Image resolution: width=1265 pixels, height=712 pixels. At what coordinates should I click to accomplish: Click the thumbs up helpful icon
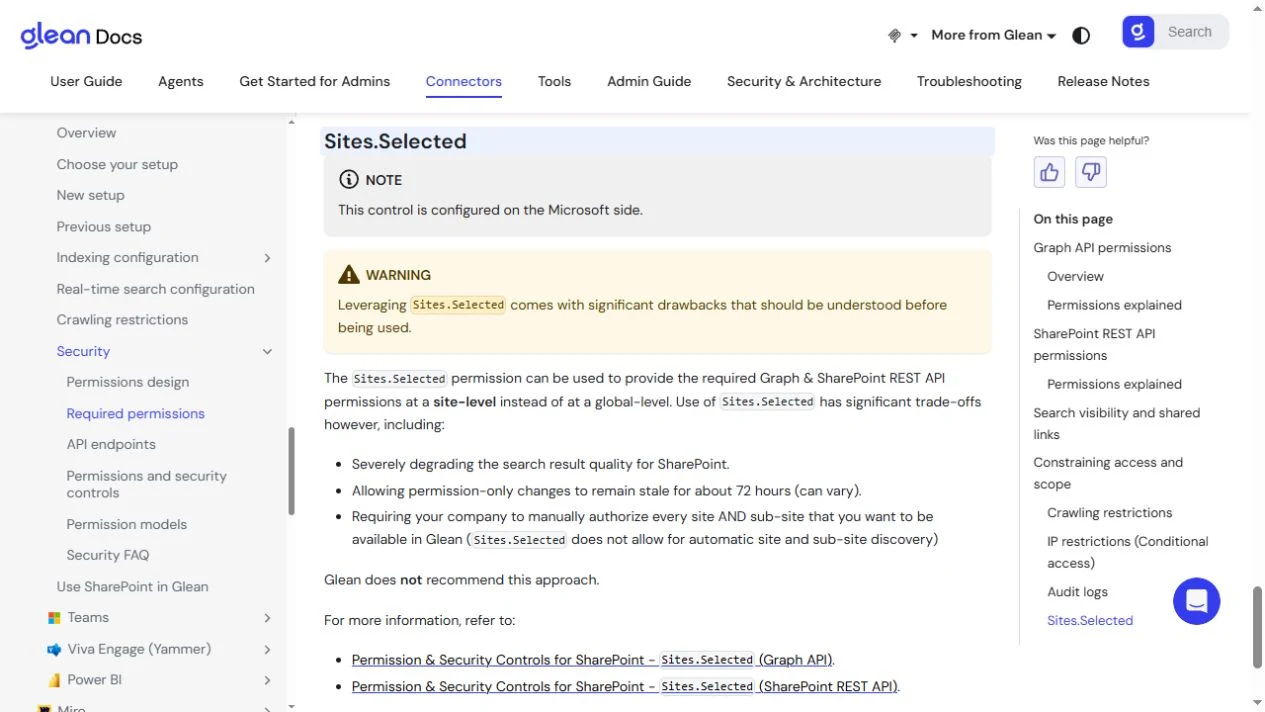pyautogui.click(x=1049, y=172)
